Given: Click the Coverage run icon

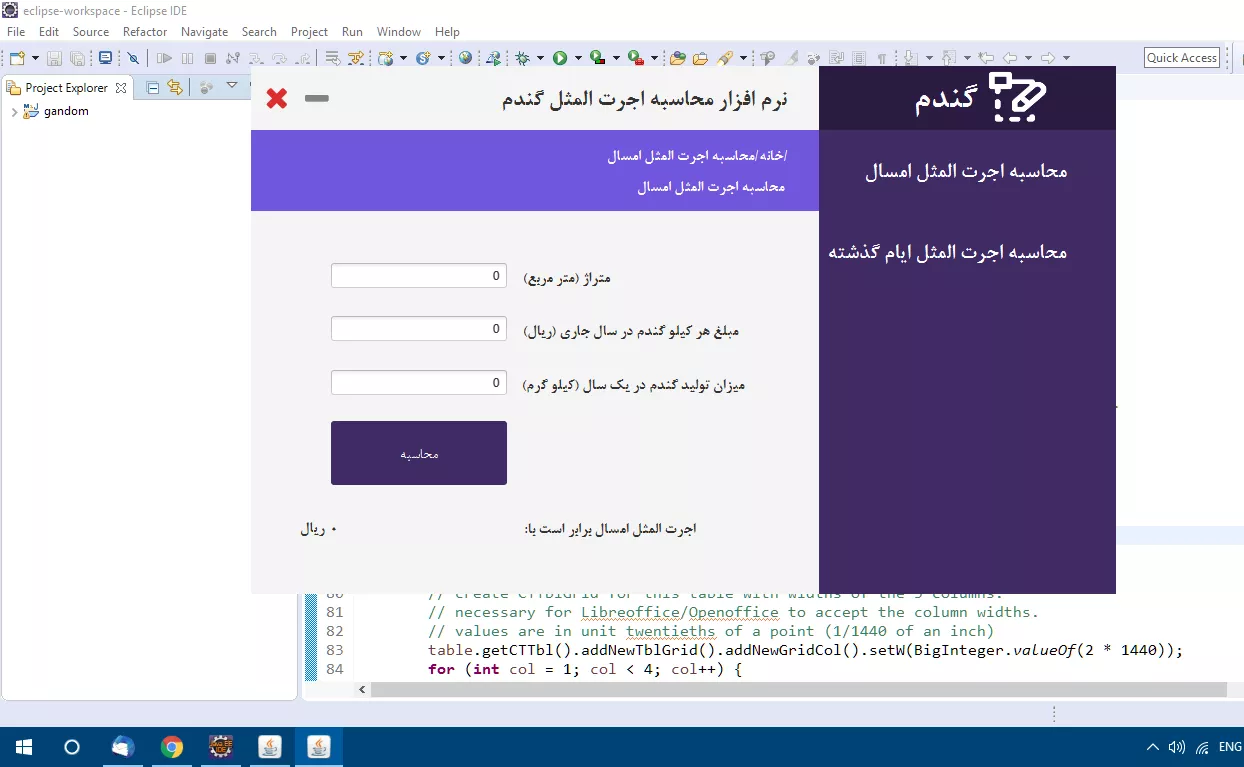Looking at the screenshot, I should tap(597, 58).
